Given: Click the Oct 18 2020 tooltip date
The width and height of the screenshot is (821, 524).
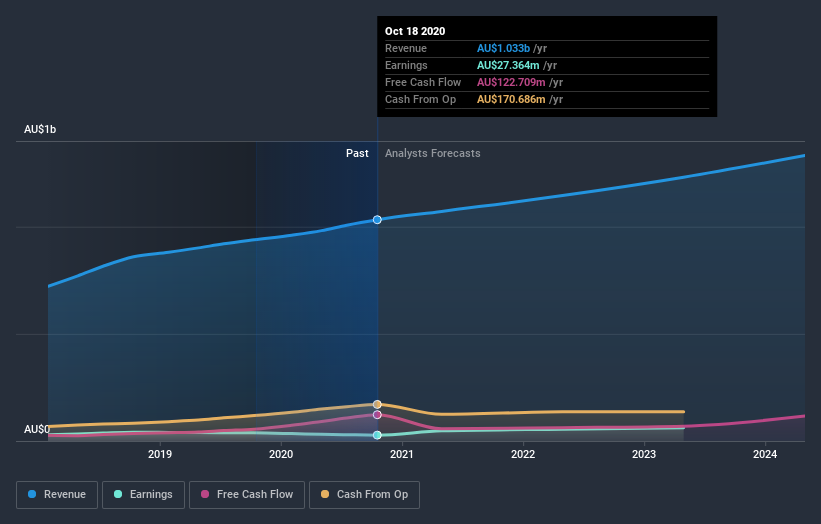Looking at the screenshot, I should tap(415, 31).
